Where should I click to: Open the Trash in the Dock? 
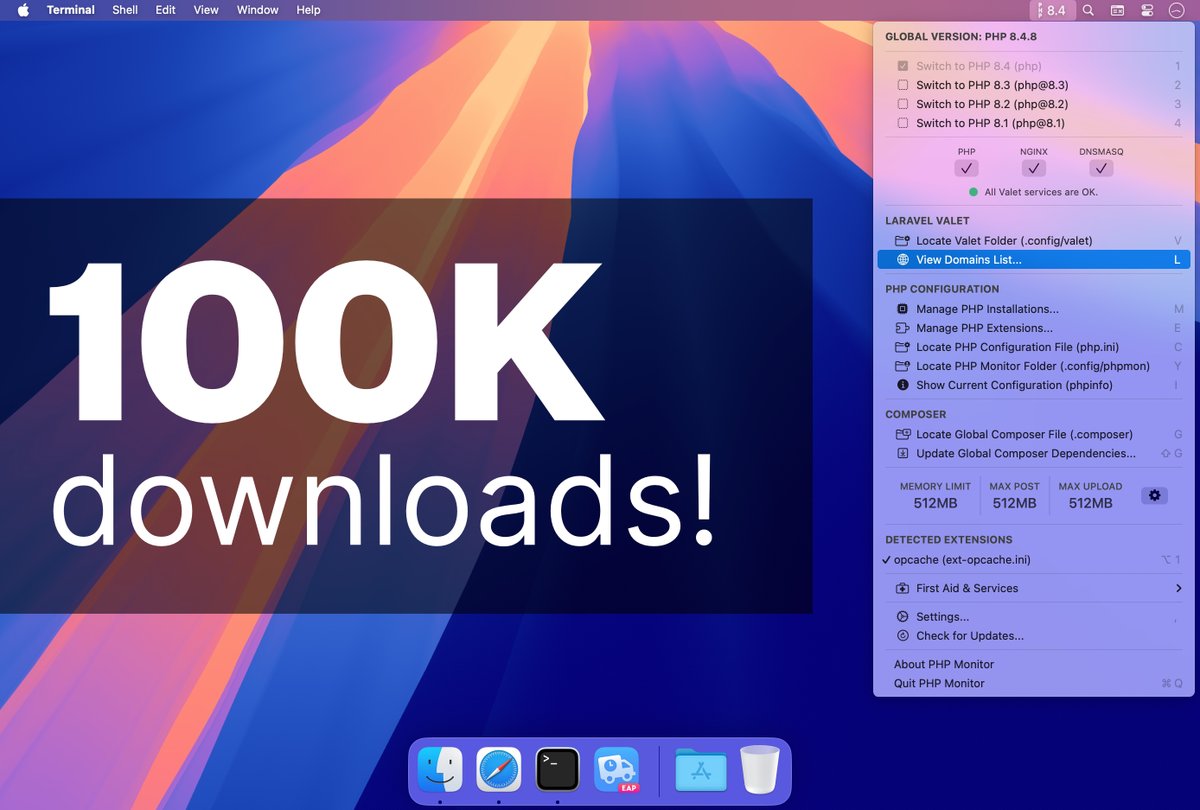760,770
